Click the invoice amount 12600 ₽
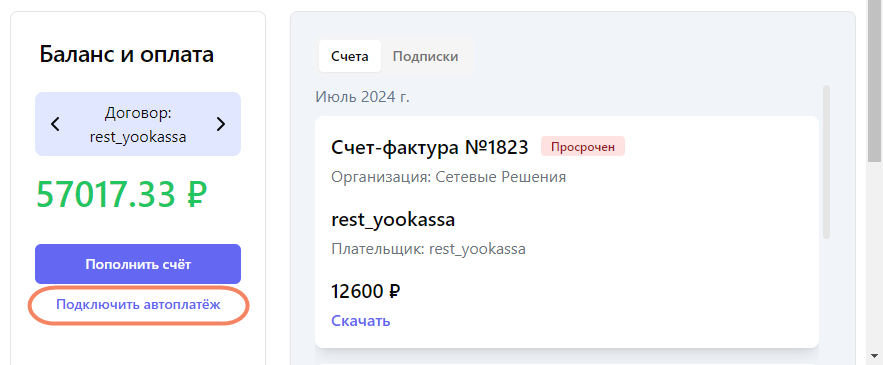The image size is (883, 365). pos(365,292)
